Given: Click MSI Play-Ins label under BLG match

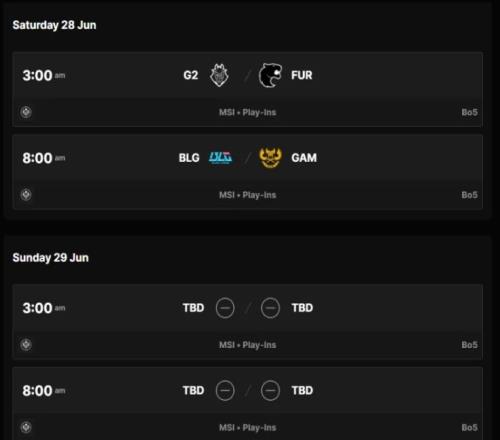Looking at the screenshot, I should 247,195.
